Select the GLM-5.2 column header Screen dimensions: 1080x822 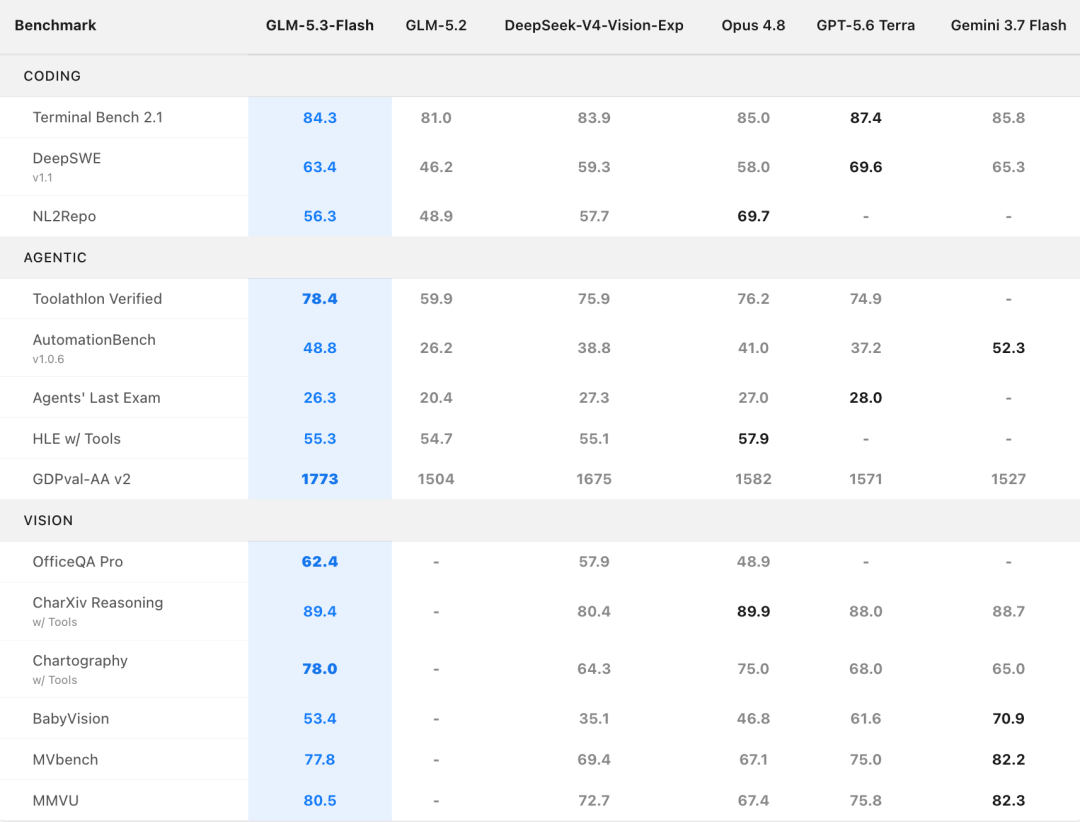(436, 25)
